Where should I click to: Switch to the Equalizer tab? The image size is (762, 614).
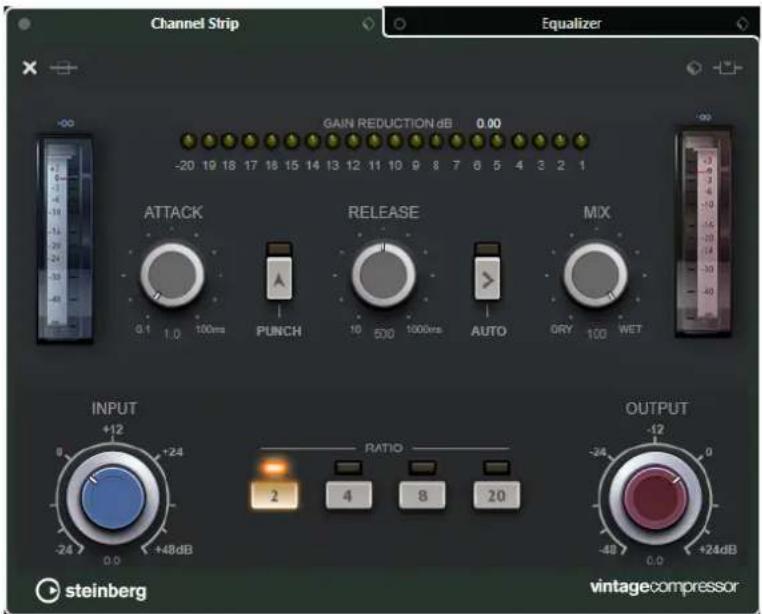(x=572, y=23)
